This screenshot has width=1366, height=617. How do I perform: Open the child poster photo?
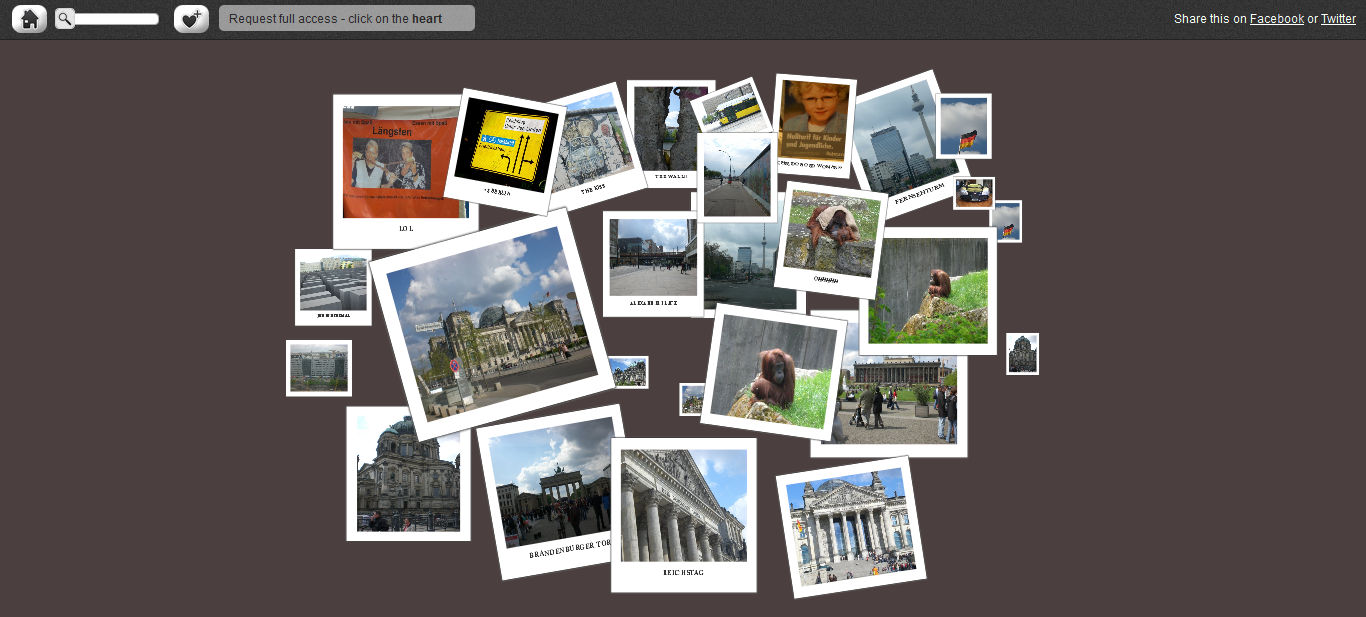point(814,120)
